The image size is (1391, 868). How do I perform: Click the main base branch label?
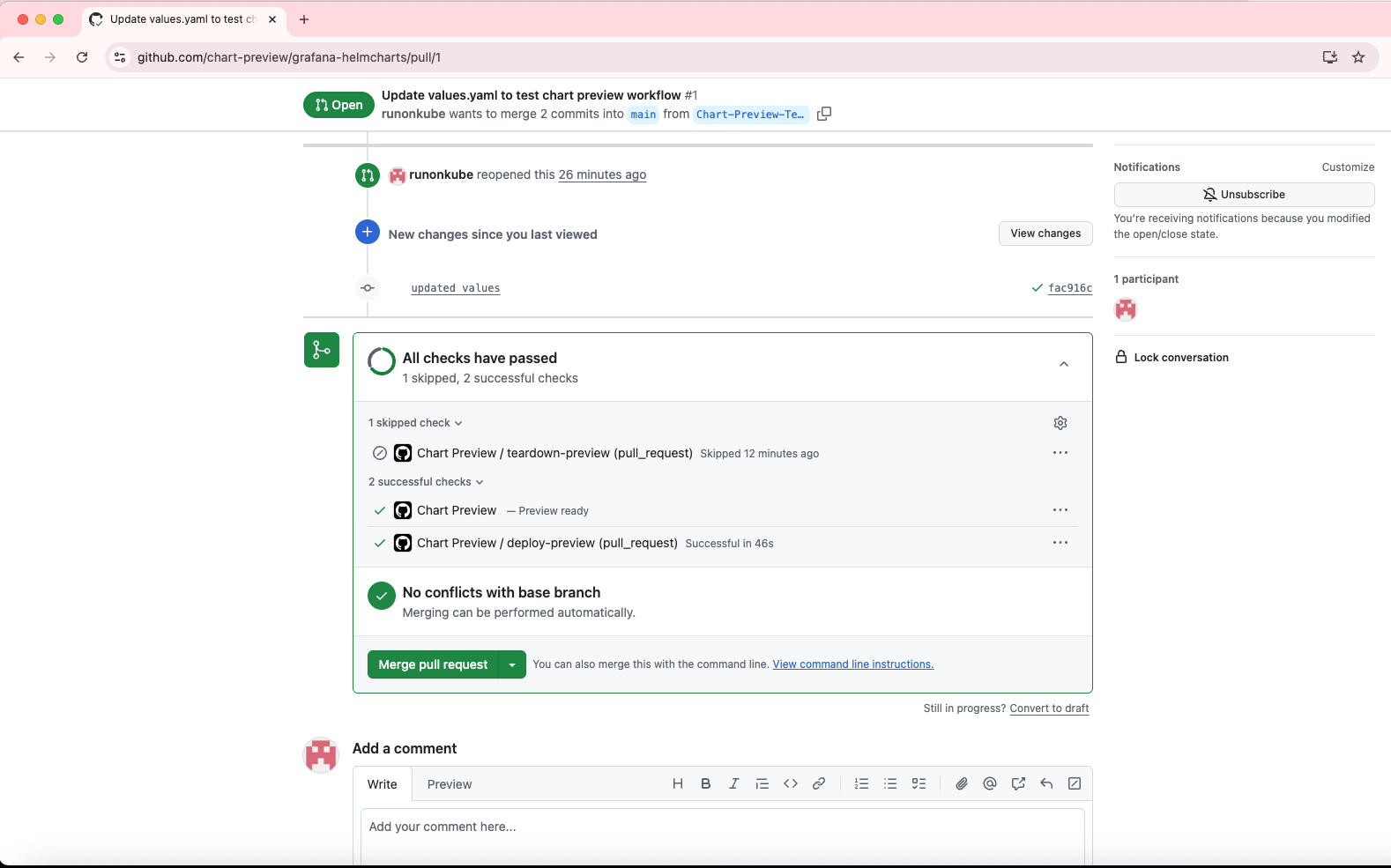pos(643,115)
